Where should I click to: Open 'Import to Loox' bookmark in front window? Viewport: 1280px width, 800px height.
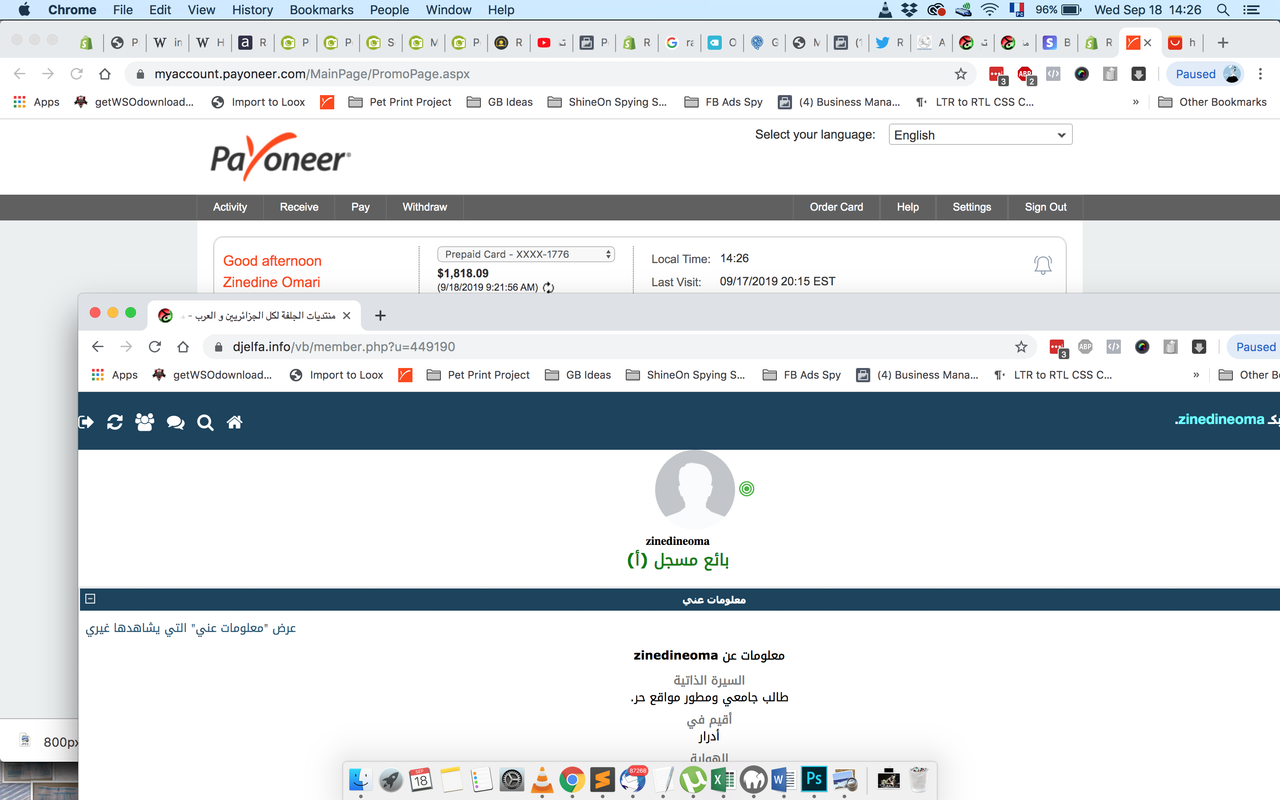(x=336, y=375)
